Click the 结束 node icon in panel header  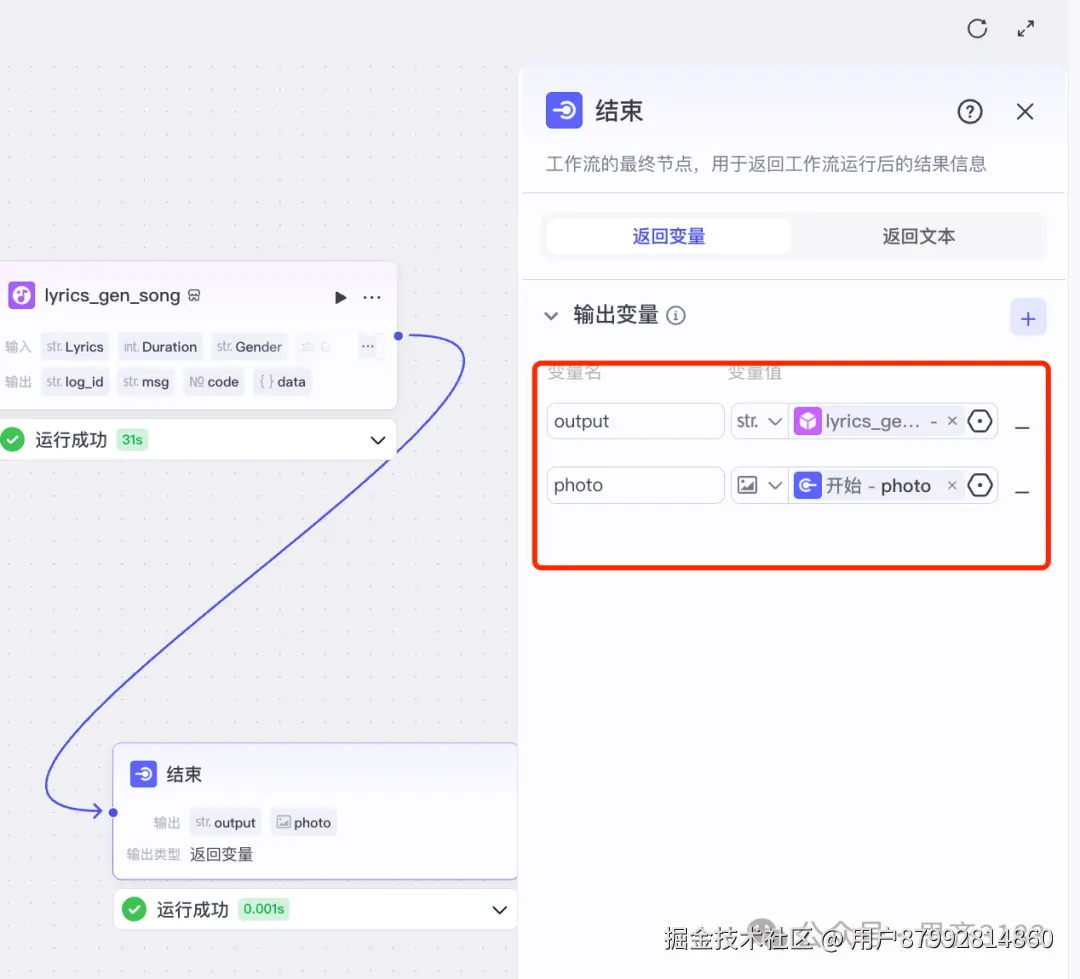point(564,110)
